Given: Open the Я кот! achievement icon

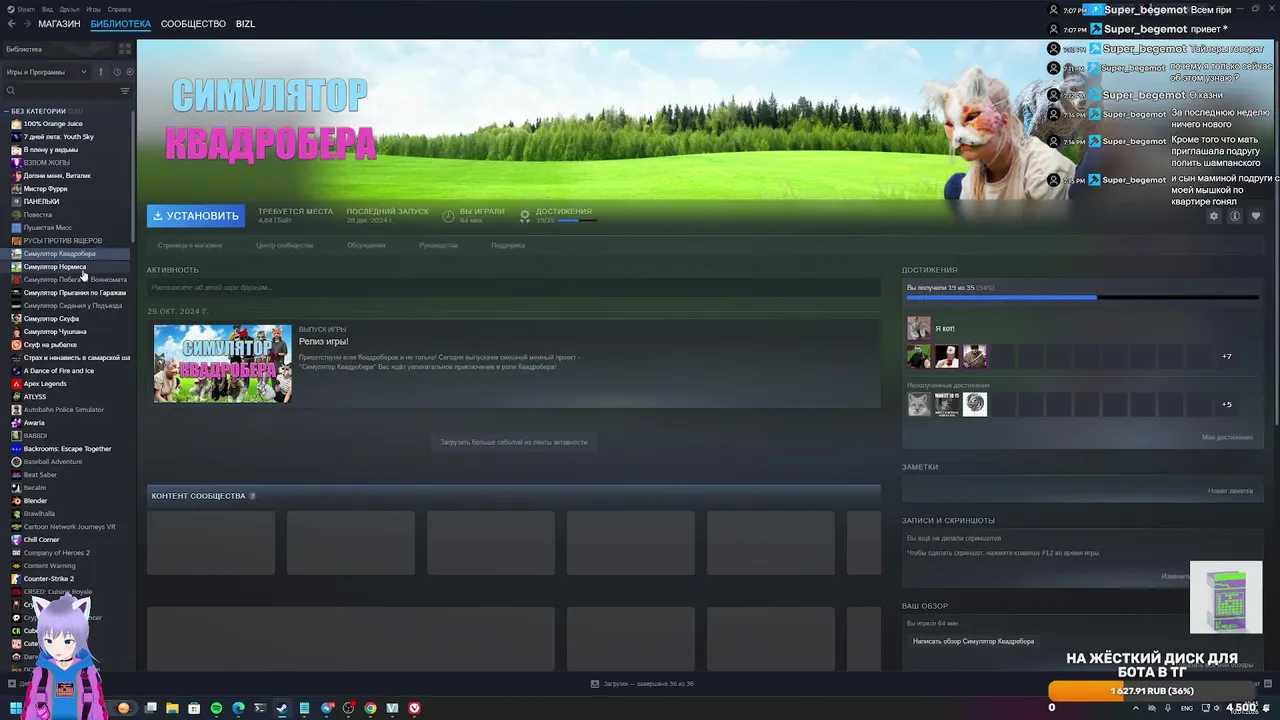Looking at the screenshot, I should point(919,328).
